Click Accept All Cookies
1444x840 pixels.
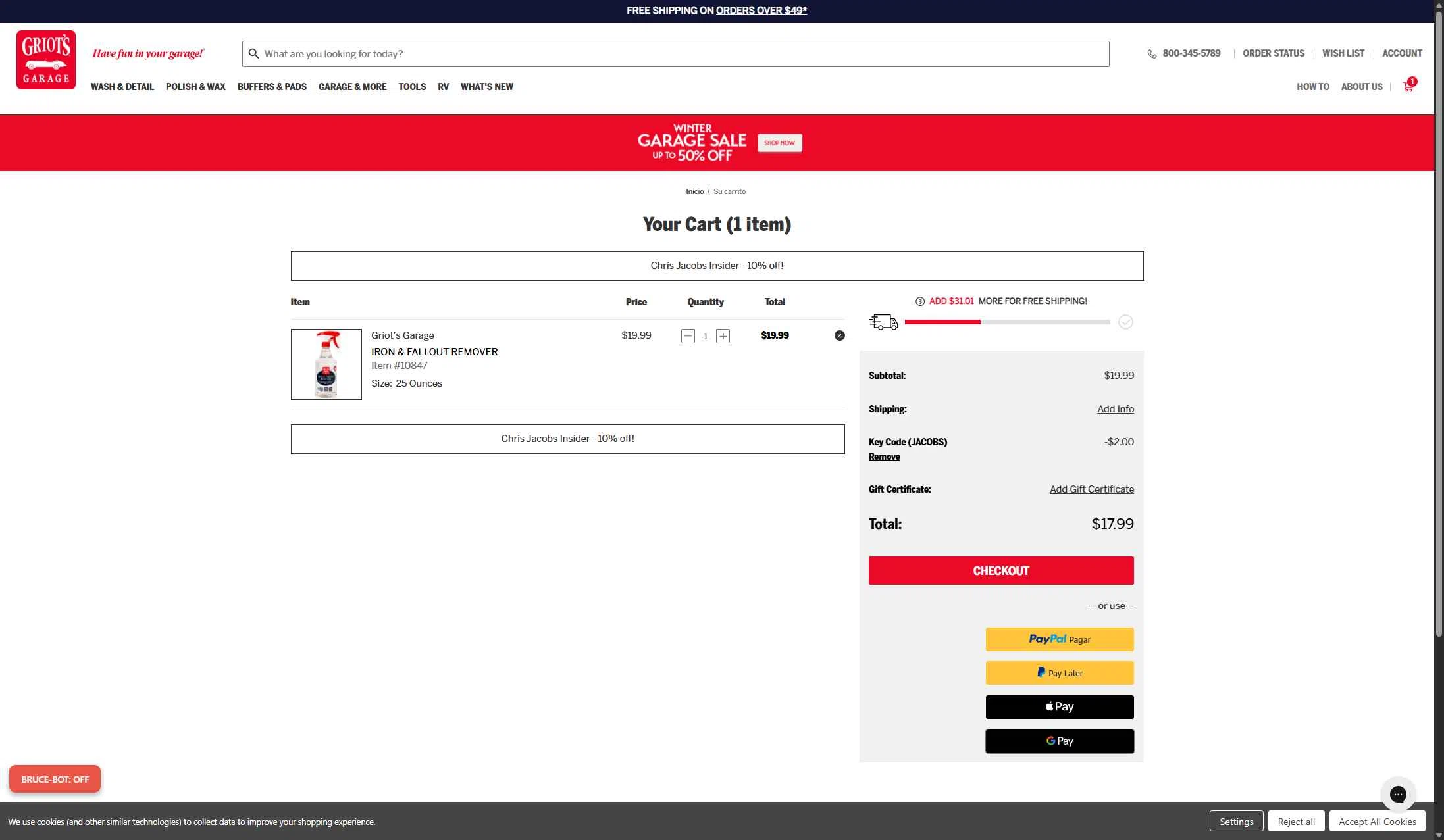(1377, 821)
